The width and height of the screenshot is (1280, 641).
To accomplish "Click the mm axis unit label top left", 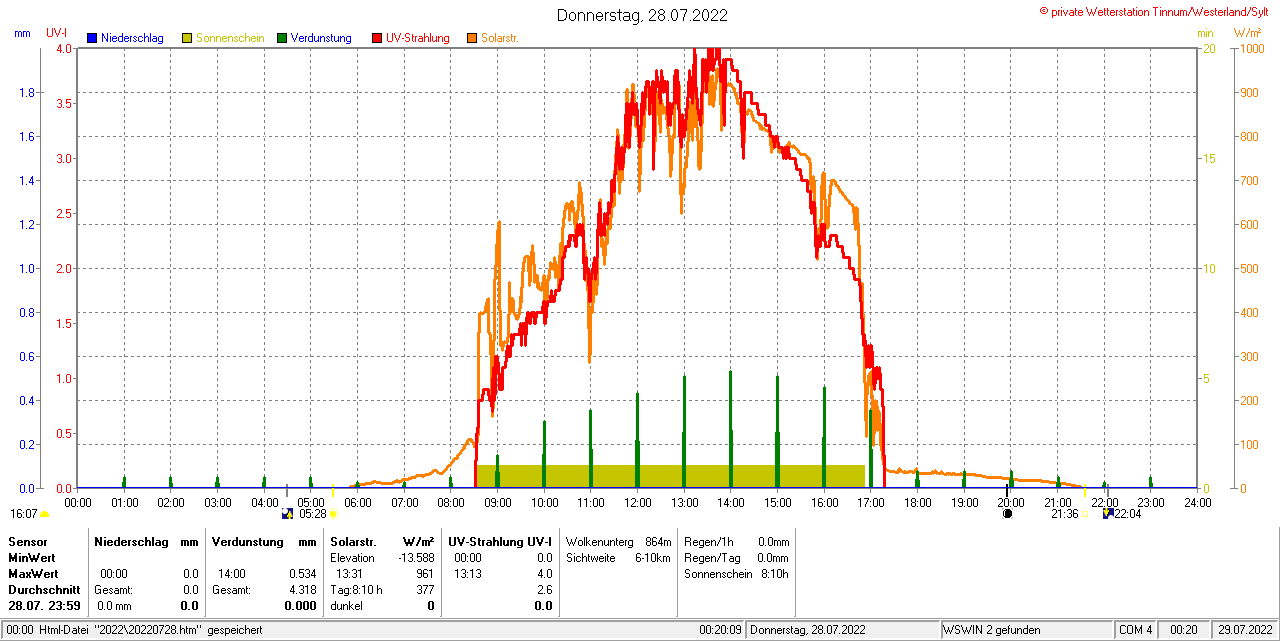I will pyautogui.click(x=22, y=33).
